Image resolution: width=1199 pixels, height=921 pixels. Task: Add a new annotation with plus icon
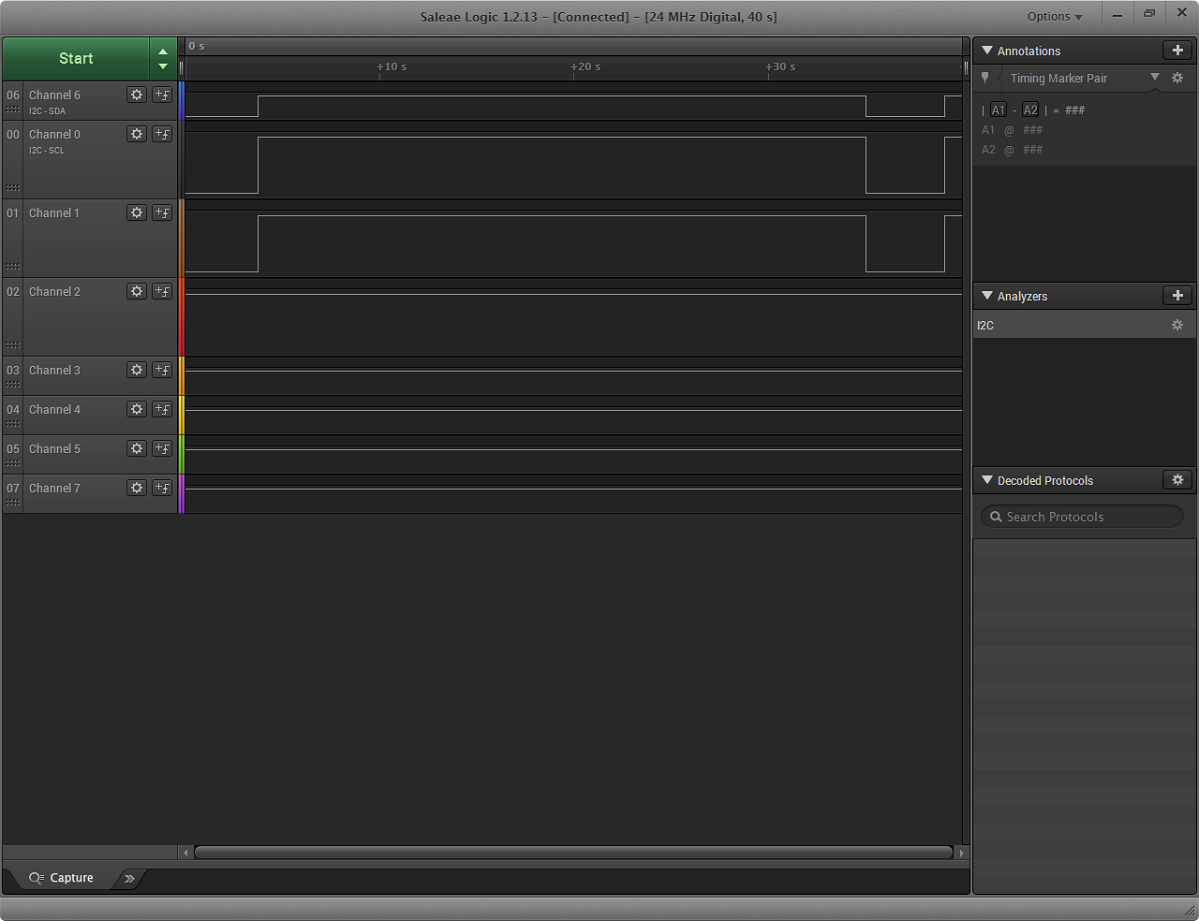pyautogui.click(x=1177, y=51)
